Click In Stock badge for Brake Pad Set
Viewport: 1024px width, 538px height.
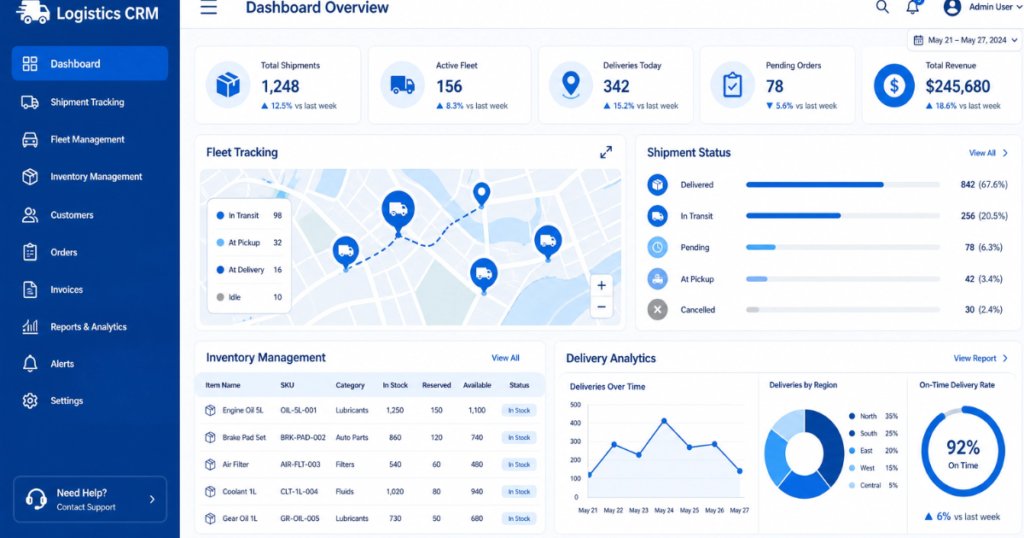pos(519,437)
